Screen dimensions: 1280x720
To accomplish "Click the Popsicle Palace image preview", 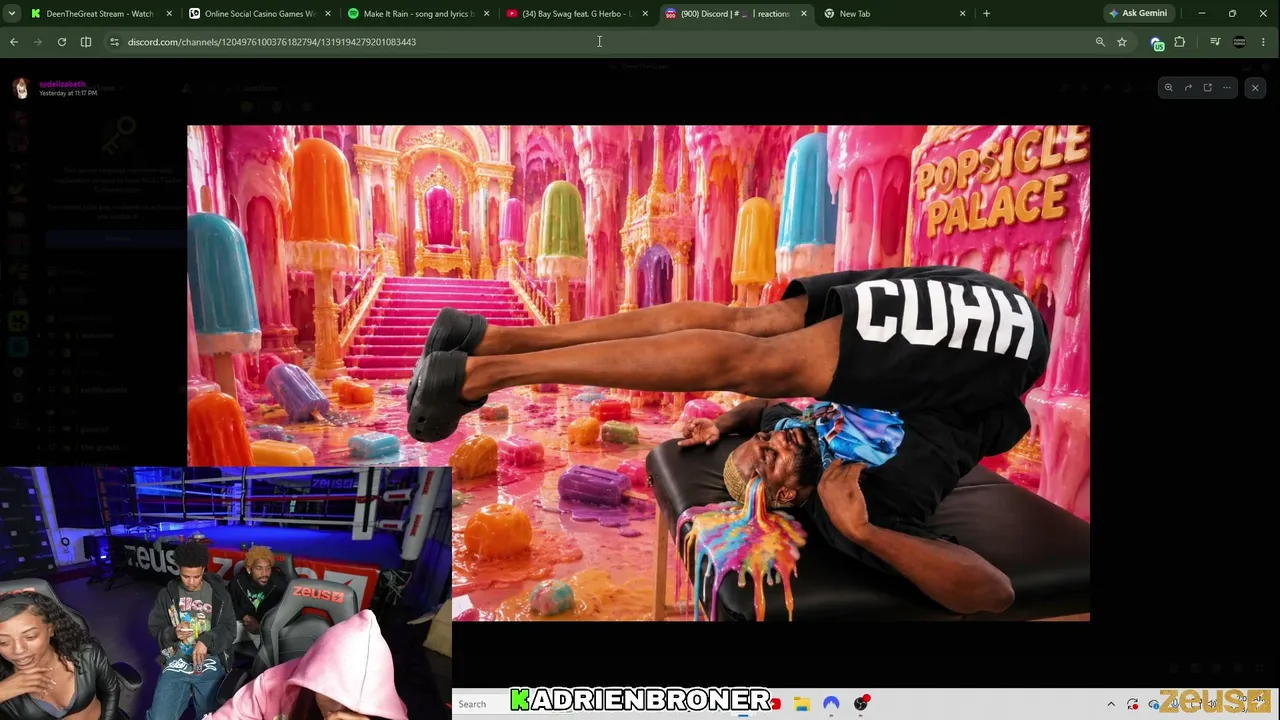I will [x=638, y=373].
